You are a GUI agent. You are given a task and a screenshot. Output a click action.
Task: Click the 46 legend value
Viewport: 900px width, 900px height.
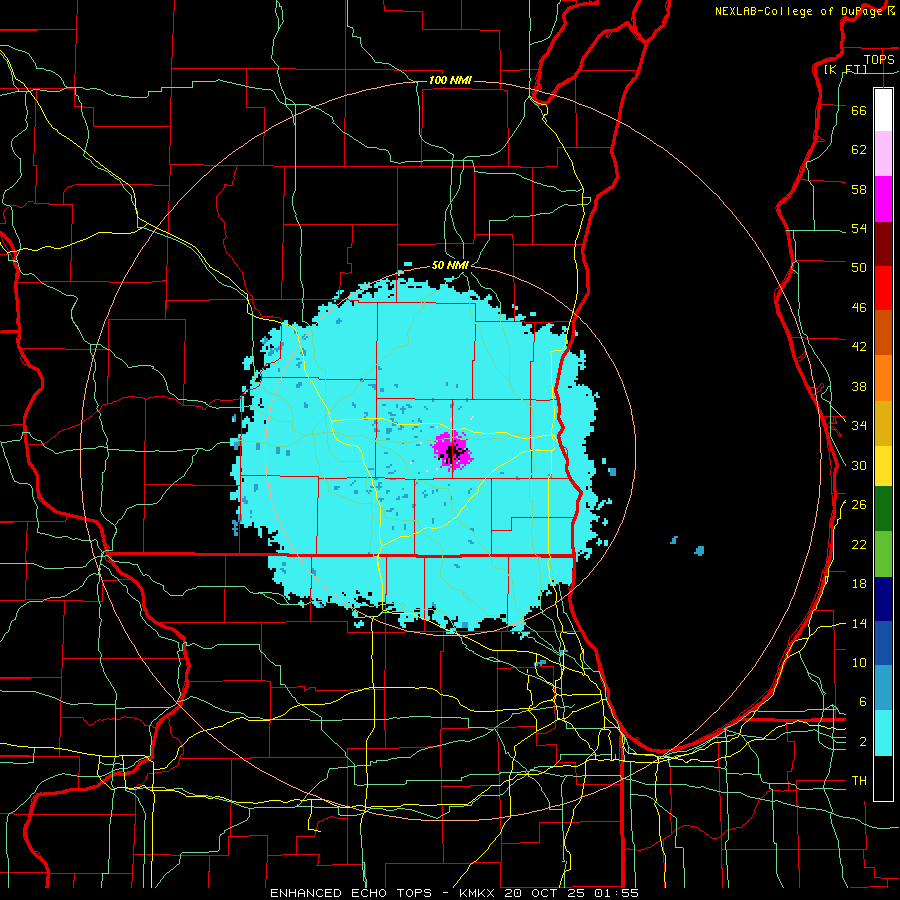859,308
